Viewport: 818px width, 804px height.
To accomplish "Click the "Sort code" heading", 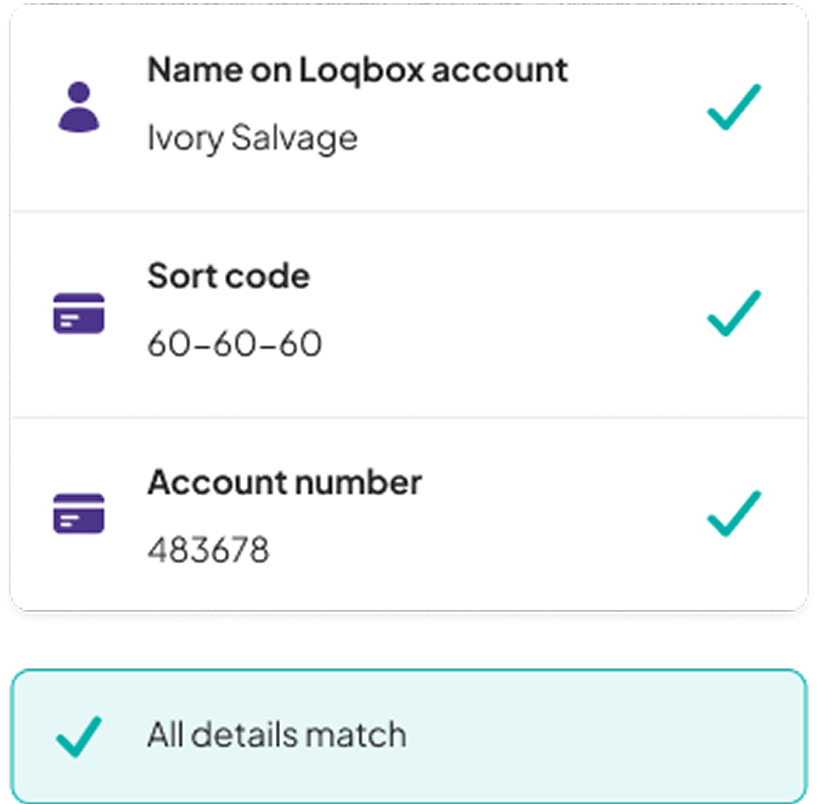I will coord(228,276).
